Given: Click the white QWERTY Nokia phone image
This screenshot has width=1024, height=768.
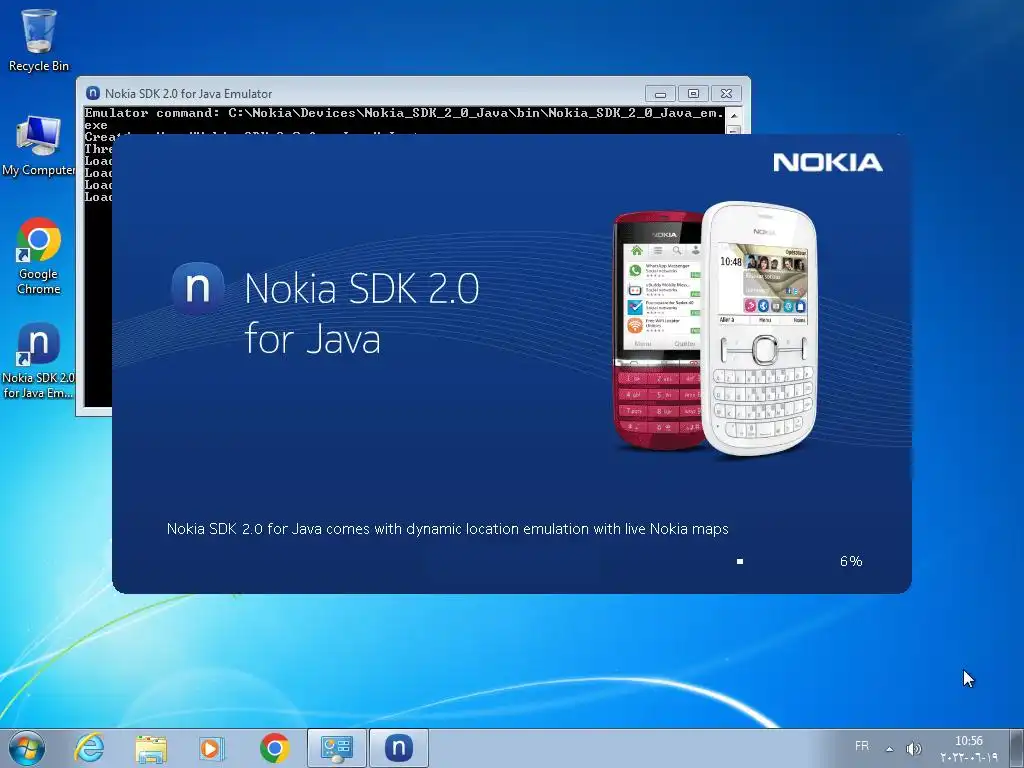Looking at the screenshot, I should point(761,328).
